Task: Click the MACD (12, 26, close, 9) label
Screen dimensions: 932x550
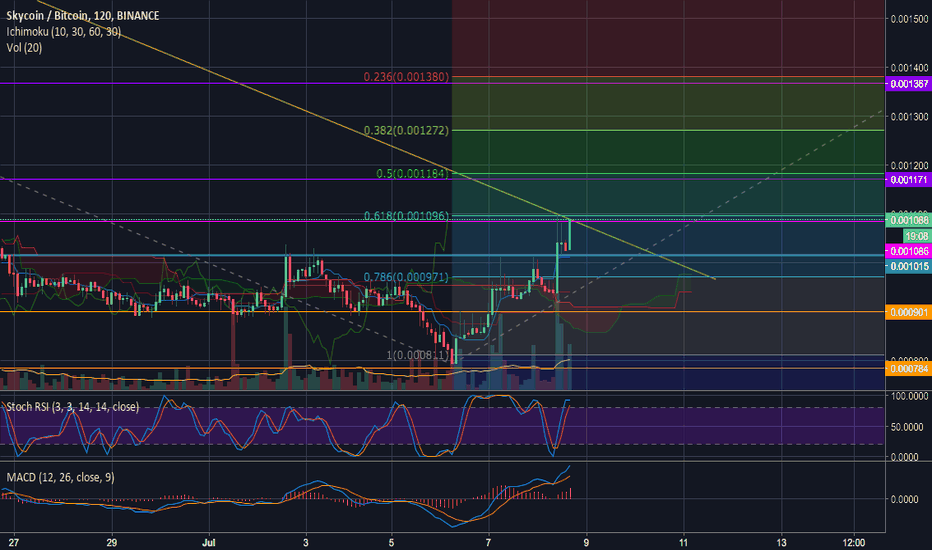Action: [61, 477]
